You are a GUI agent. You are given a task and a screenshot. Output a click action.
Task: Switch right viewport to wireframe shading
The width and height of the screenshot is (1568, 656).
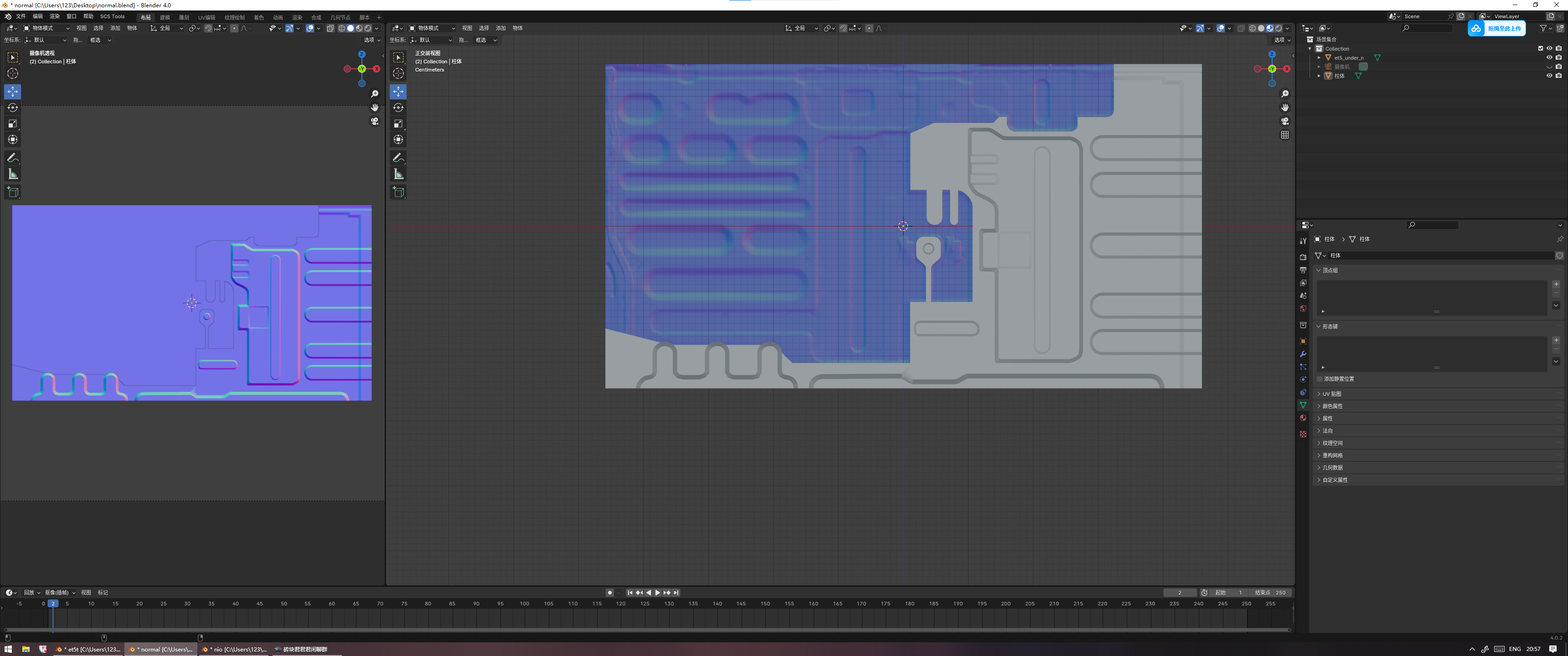pyautogui.click(x=1252, y=29)
